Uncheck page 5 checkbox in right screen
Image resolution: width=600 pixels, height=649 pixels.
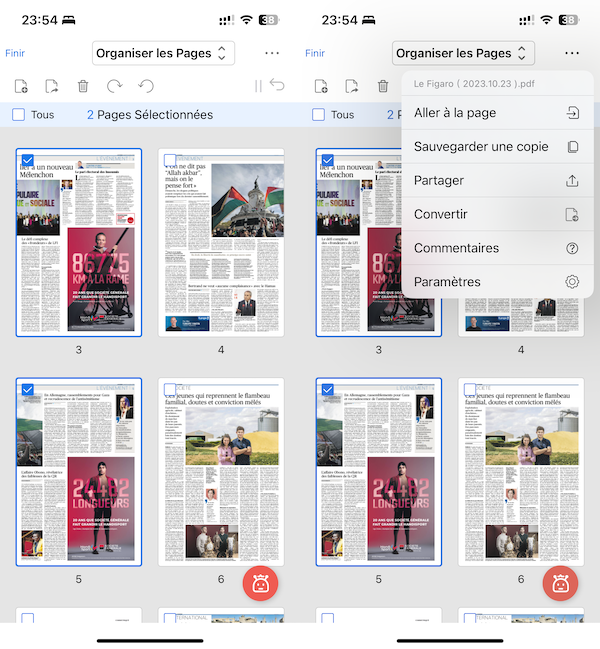point(328,389)
